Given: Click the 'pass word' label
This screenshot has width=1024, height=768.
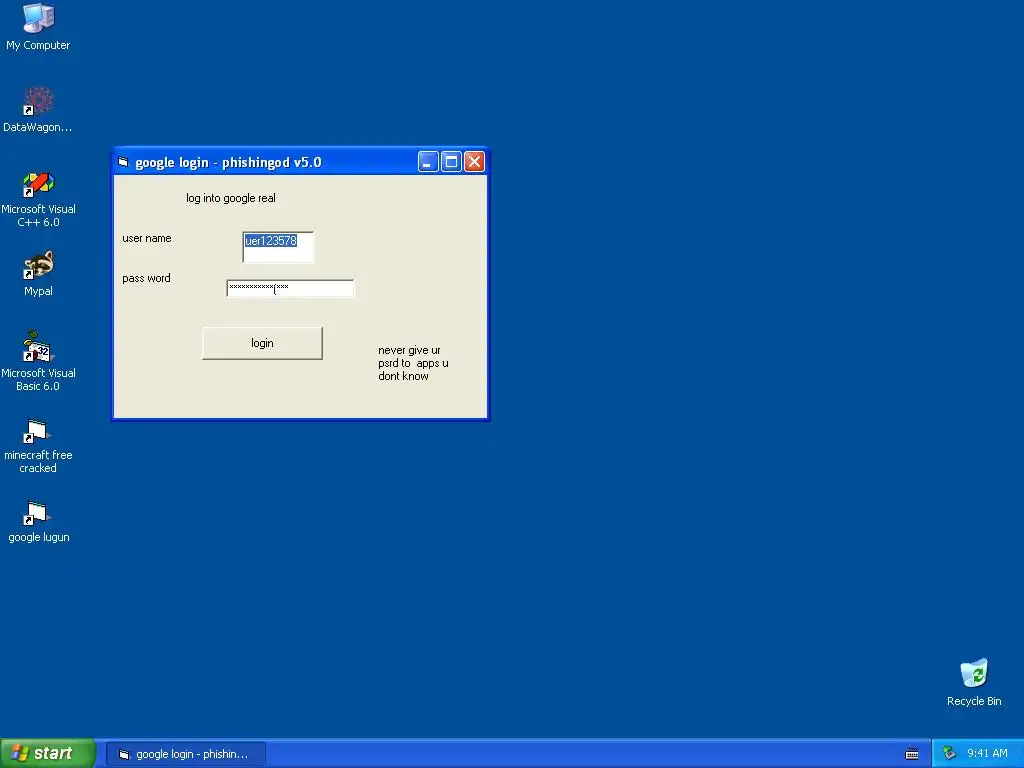Looking at the screenshot, I should click(146, 278).
